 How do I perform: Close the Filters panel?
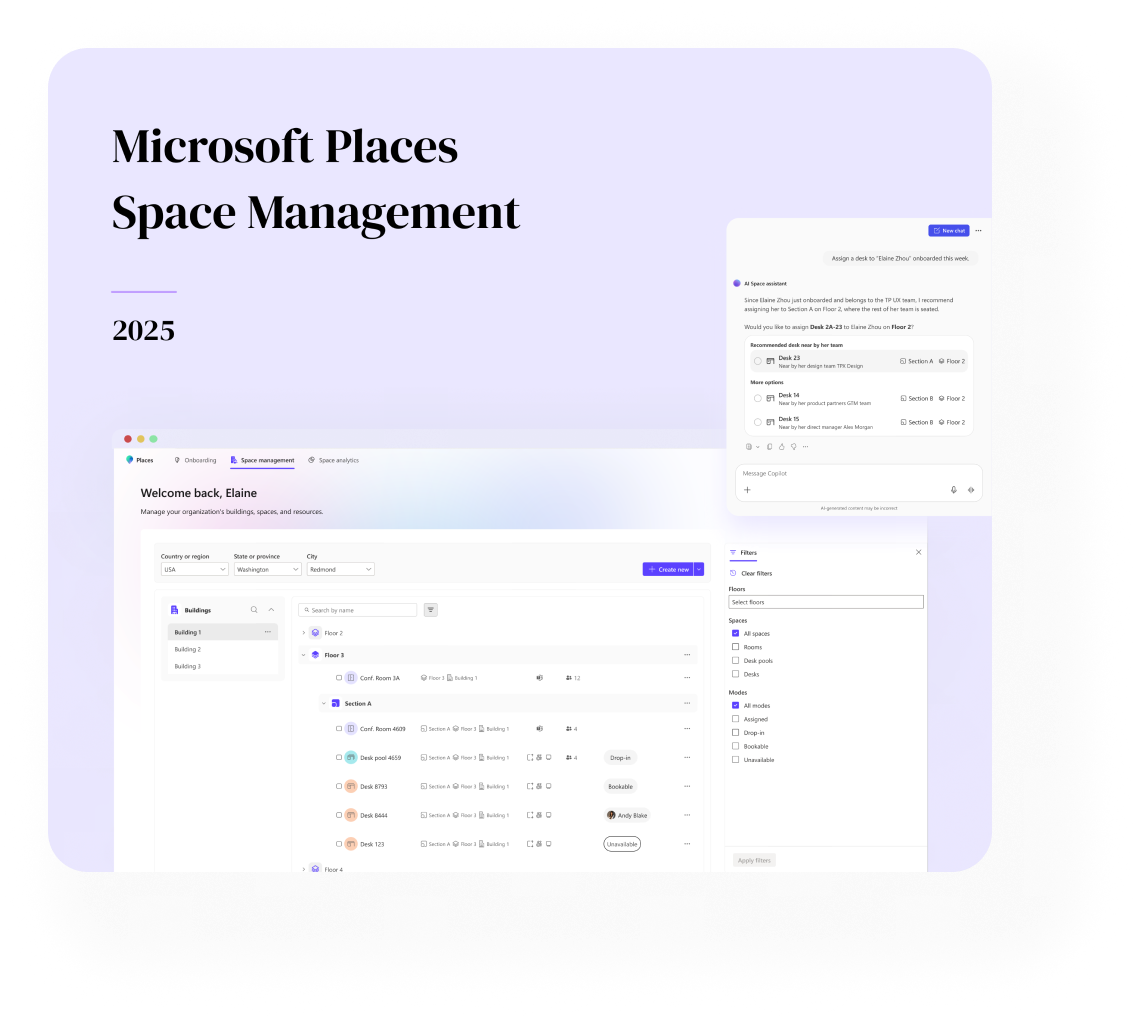(919, 552)
